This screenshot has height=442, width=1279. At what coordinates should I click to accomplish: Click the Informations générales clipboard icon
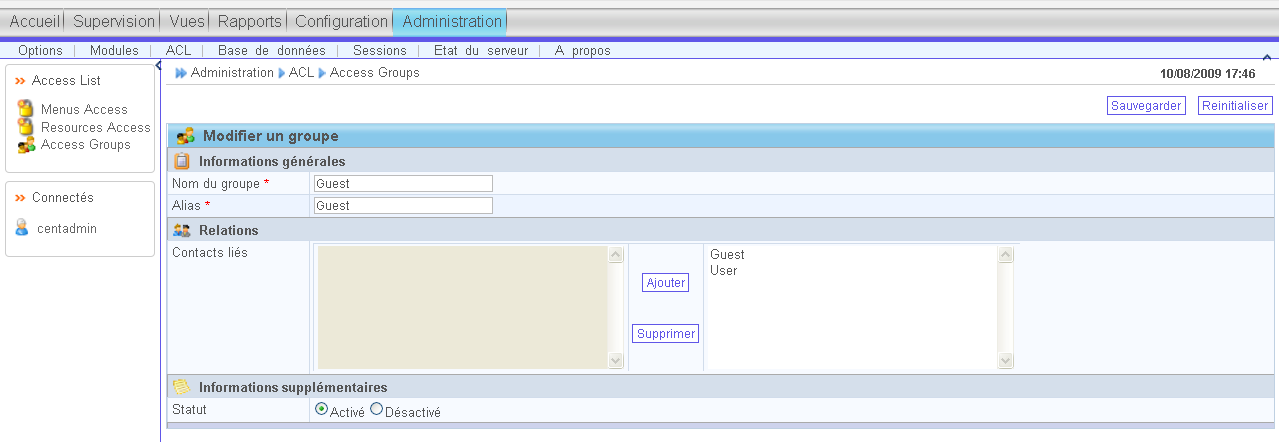tap(182, 161)
